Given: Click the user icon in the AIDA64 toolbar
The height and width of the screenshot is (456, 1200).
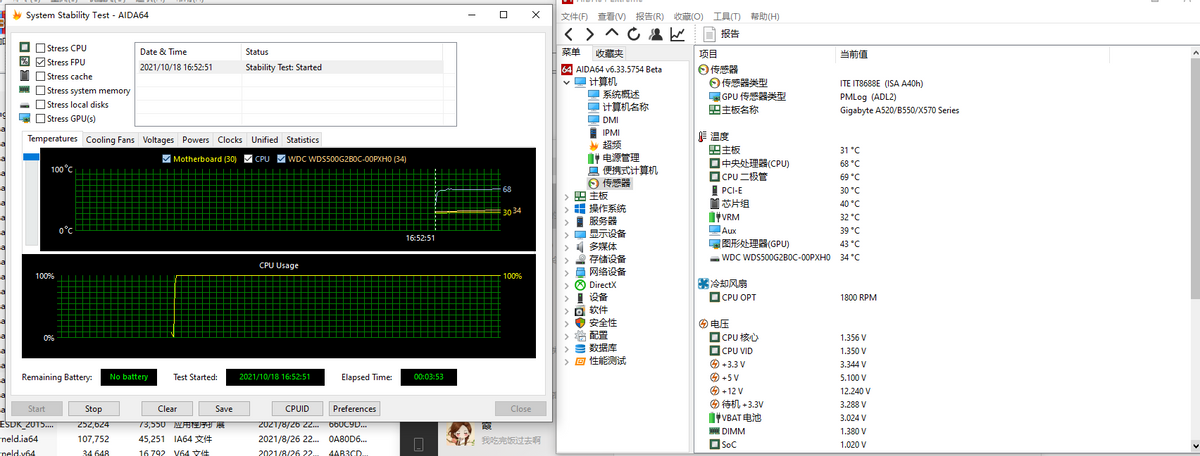Looking at the screenshot, I should pyautogui.click(x=655, y=34).
